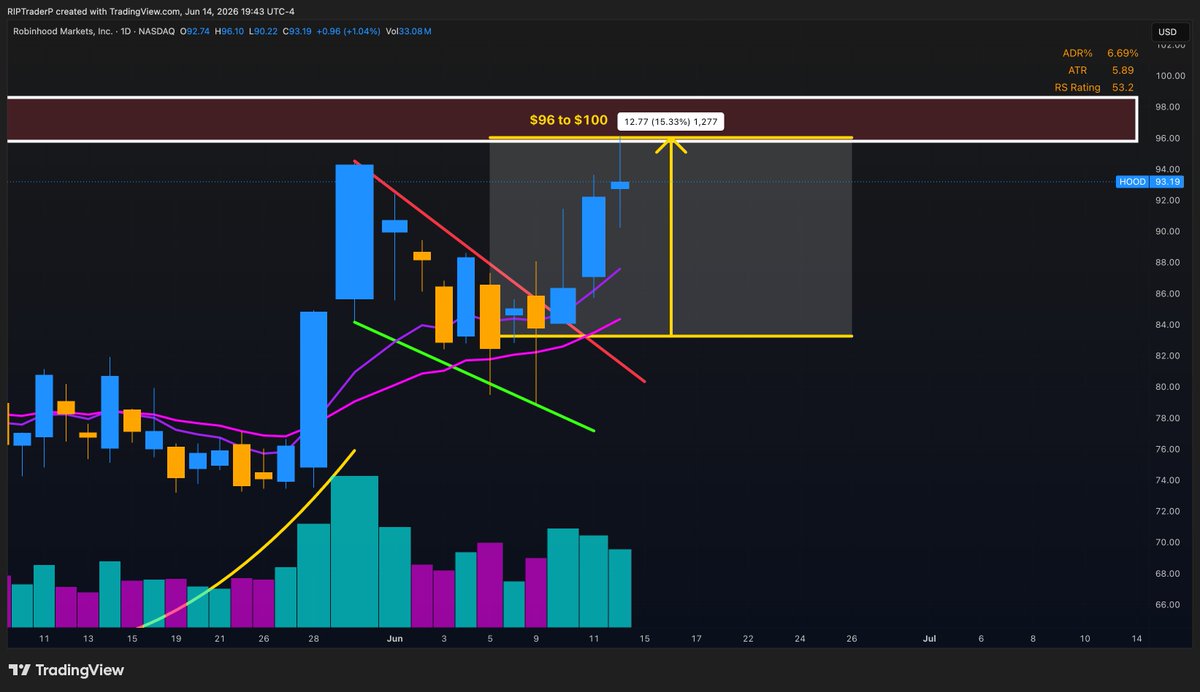Click the 100.00 price axis label
The image size is (1200, 692).
1169,76
